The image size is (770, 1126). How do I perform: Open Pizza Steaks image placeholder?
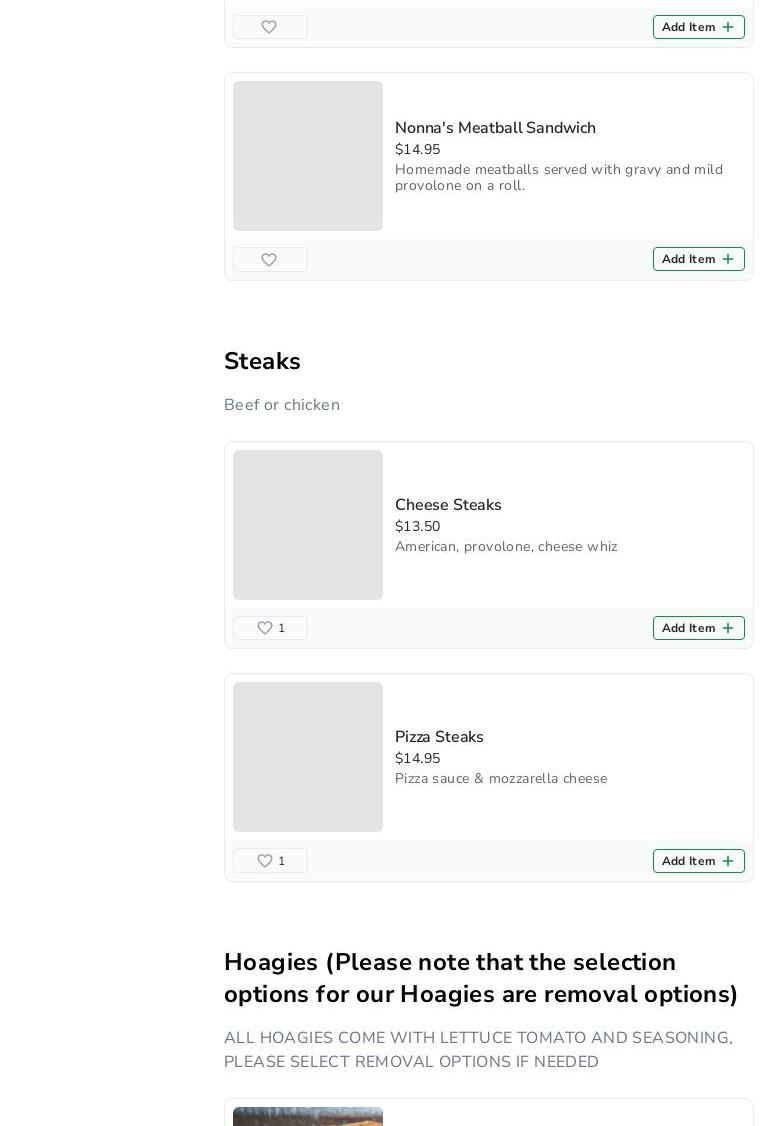(308, 757)
